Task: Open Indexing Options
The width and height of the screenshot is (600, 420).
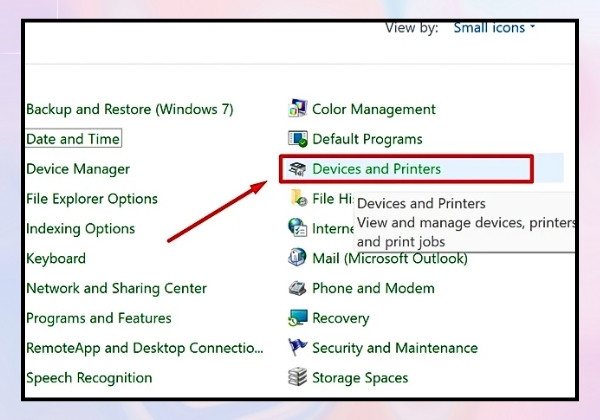Action: [81, 229]
